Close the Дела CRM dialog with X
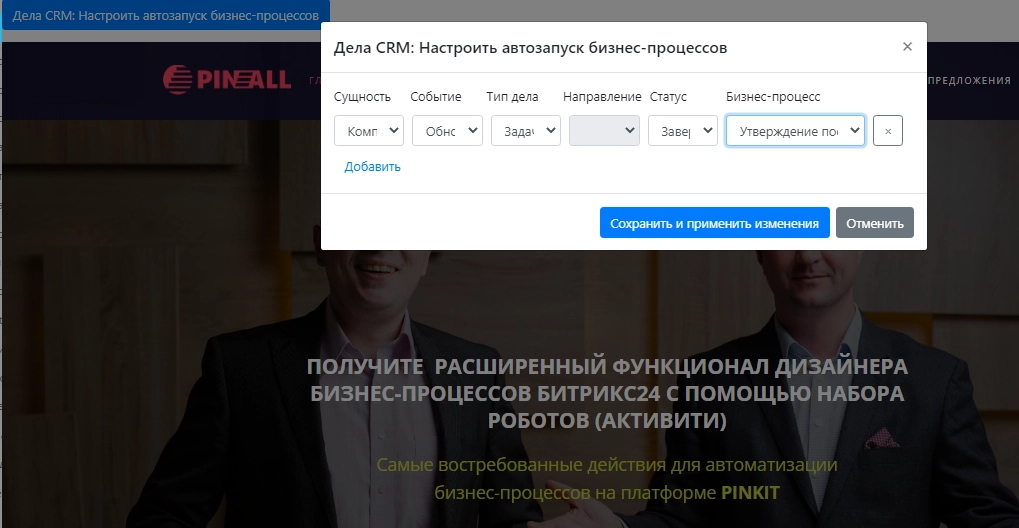This screenshot has width=1019, height=528. tap(907, 46)
